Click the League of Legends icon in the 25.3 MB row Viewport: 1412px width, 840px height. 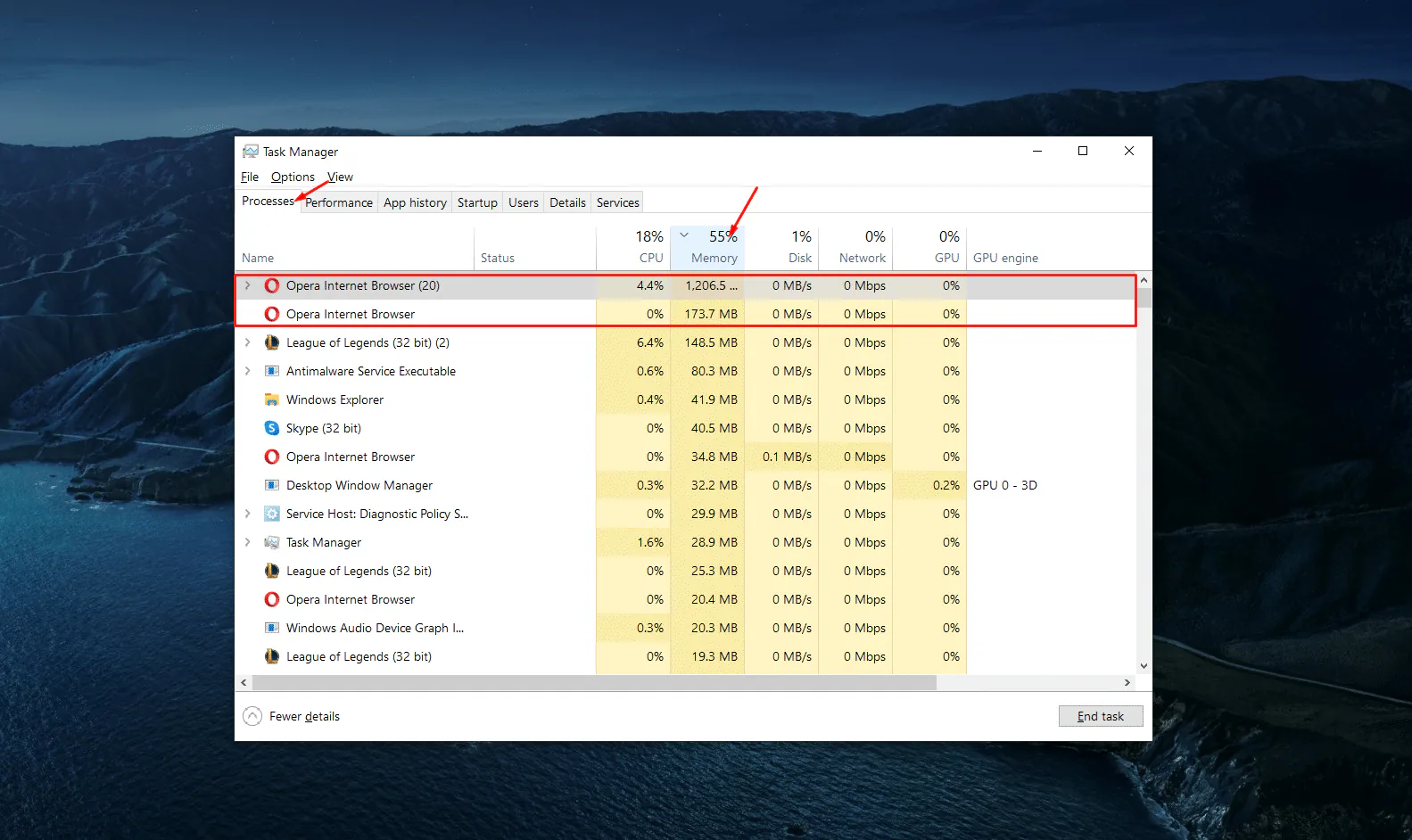pos(272,571)
